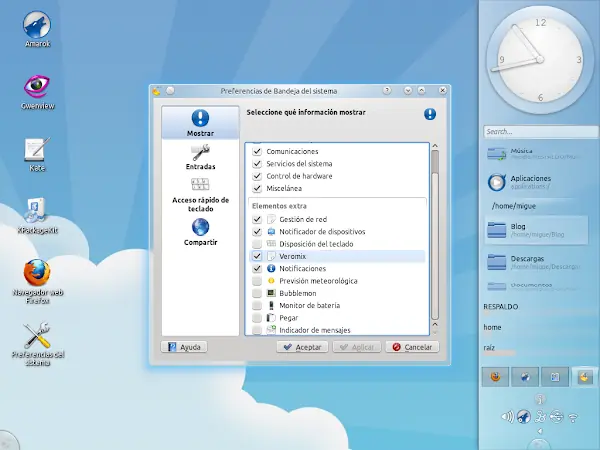
Task: Open the Amarok desktop icon
Action: point(37,29)
